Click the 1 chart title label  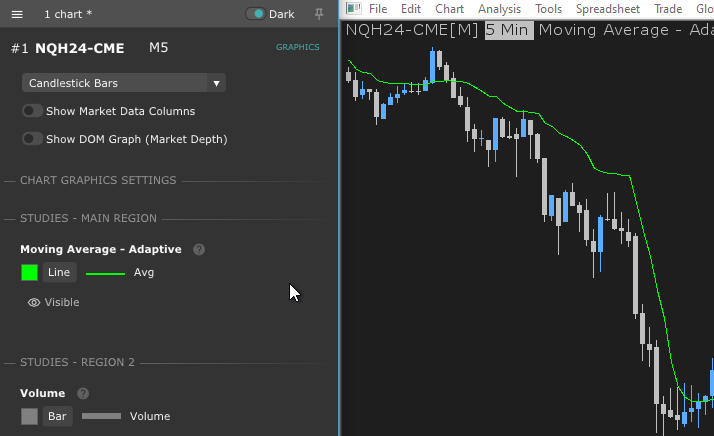coord(68,14)
